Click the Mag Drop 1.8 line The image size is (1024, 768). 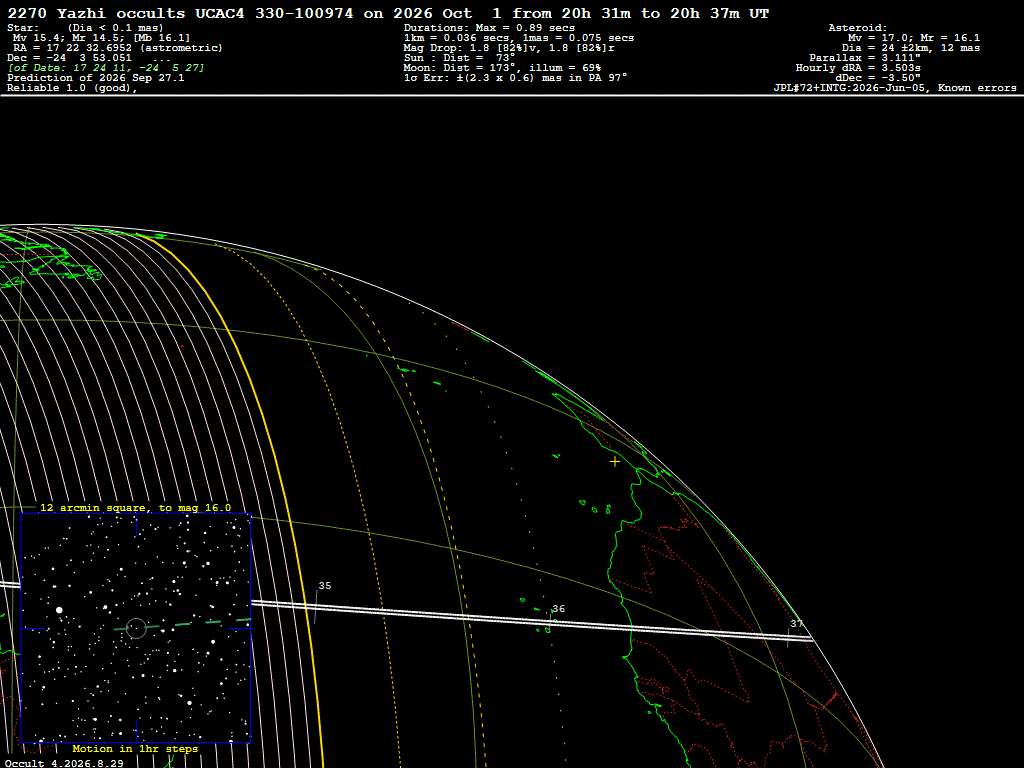pos(509,48)
